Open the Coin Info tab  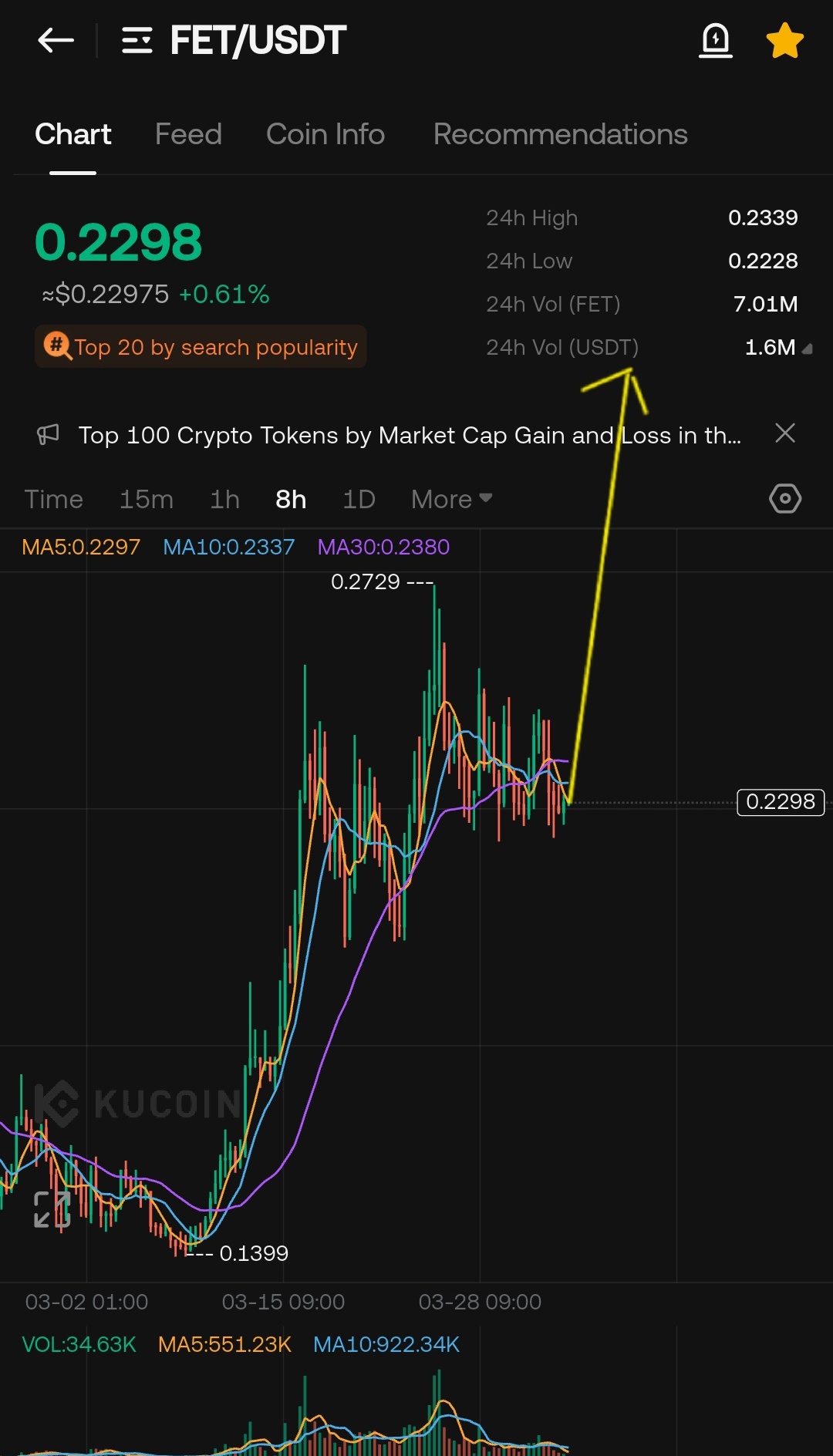pos(325,134)
